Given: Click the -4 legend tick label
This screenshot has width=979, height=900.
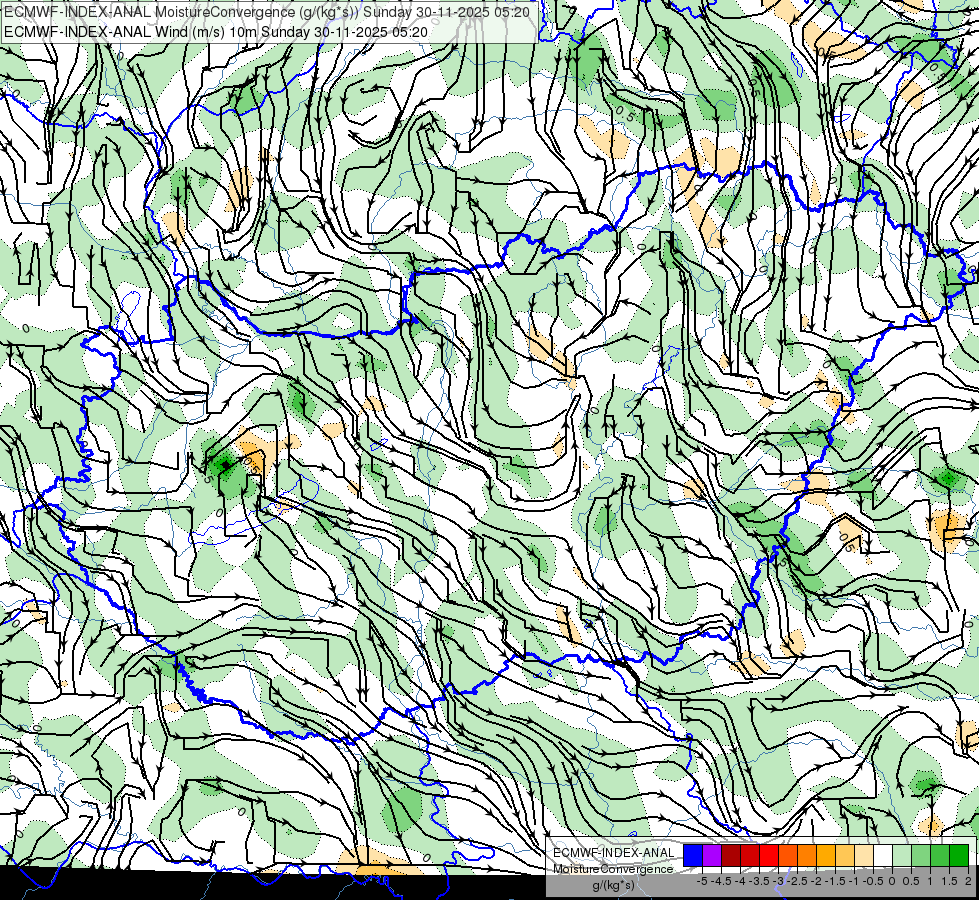Looking at the screenshot, I should coord(740,881).
